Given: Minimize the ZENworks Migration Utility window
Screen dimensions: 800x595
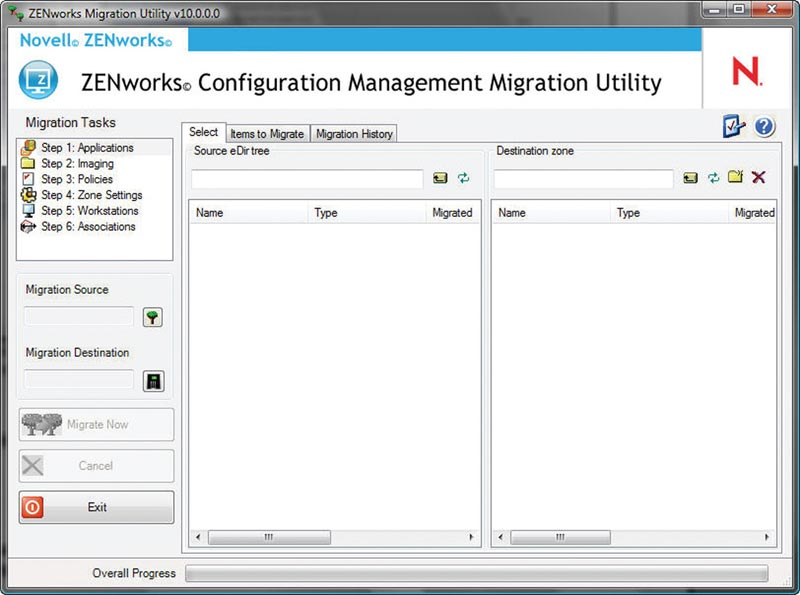Looking at the screenshot, I should click(x=715, y=10).
